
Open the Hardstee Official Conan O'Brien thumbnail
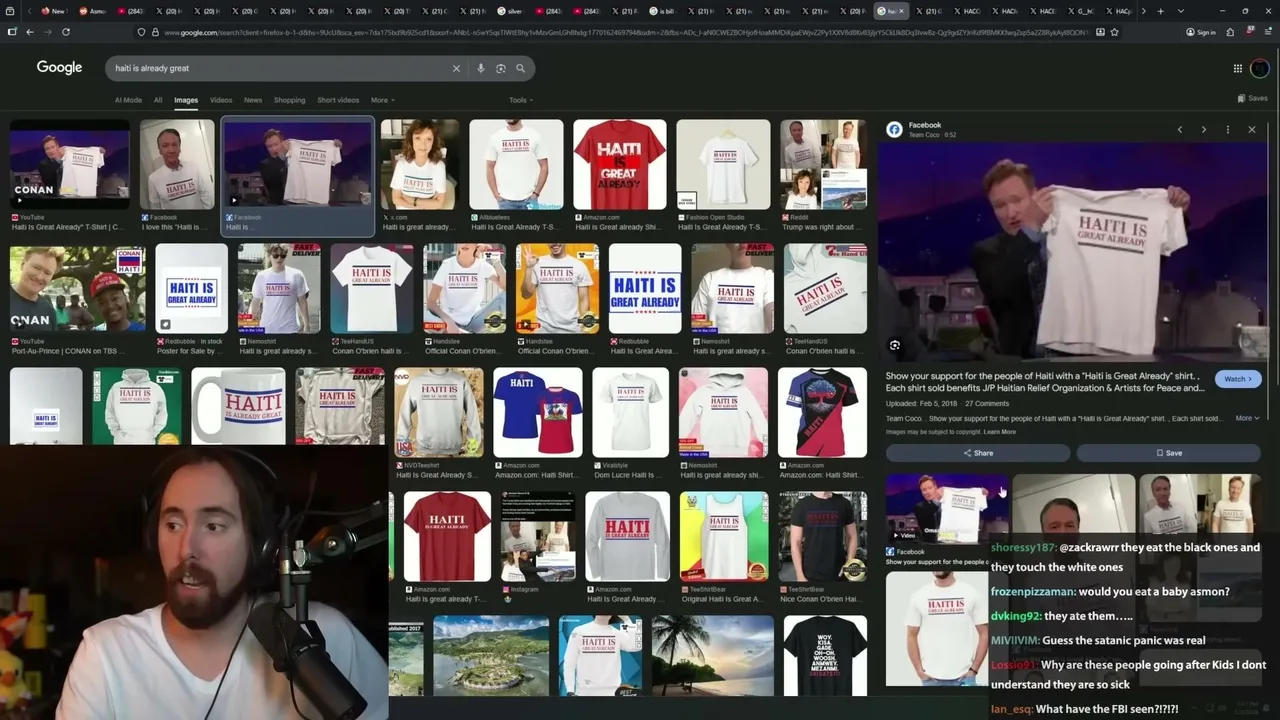(x=557, y=289)
